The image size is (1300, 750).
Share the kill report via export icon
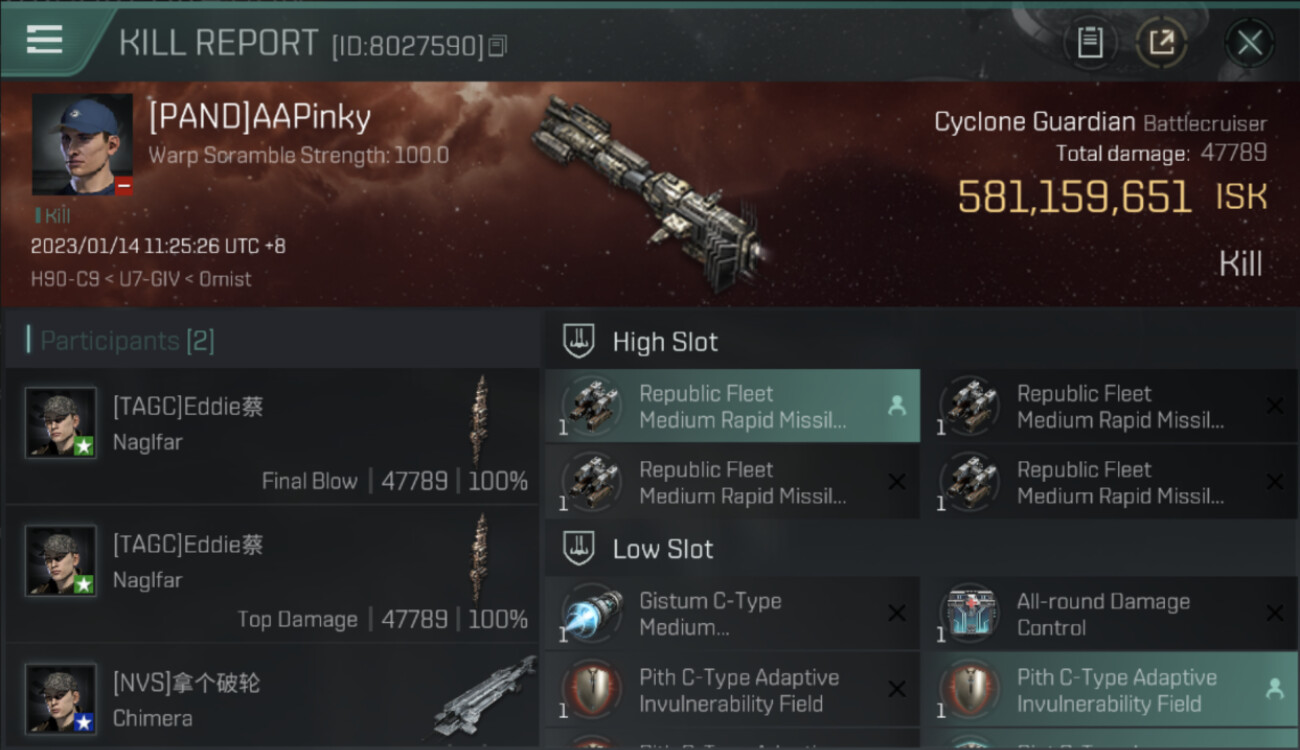pos(1162,42)
